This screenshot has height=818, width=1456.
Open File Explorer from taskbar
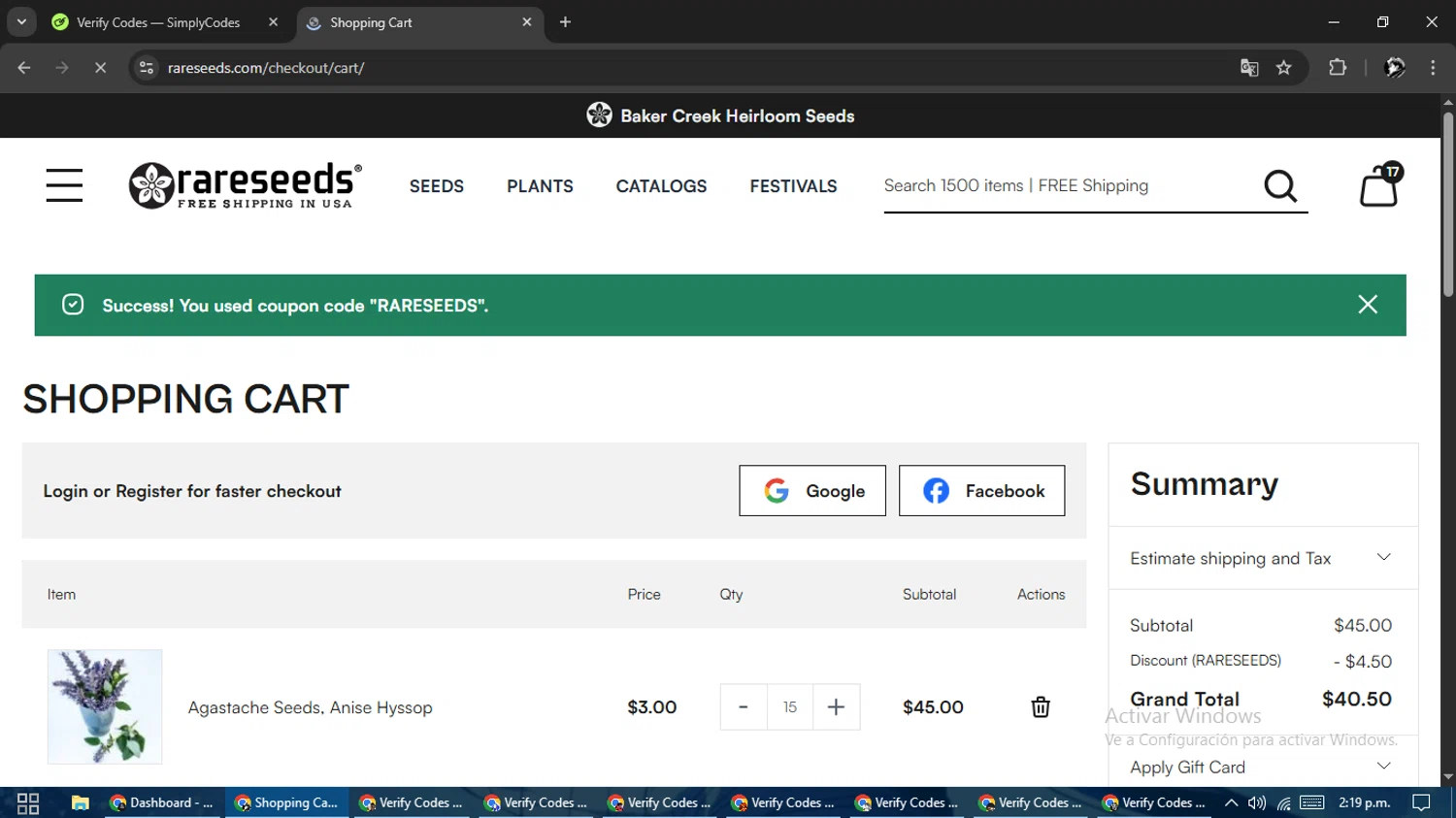pyautogui.click(x=81, y=802)
